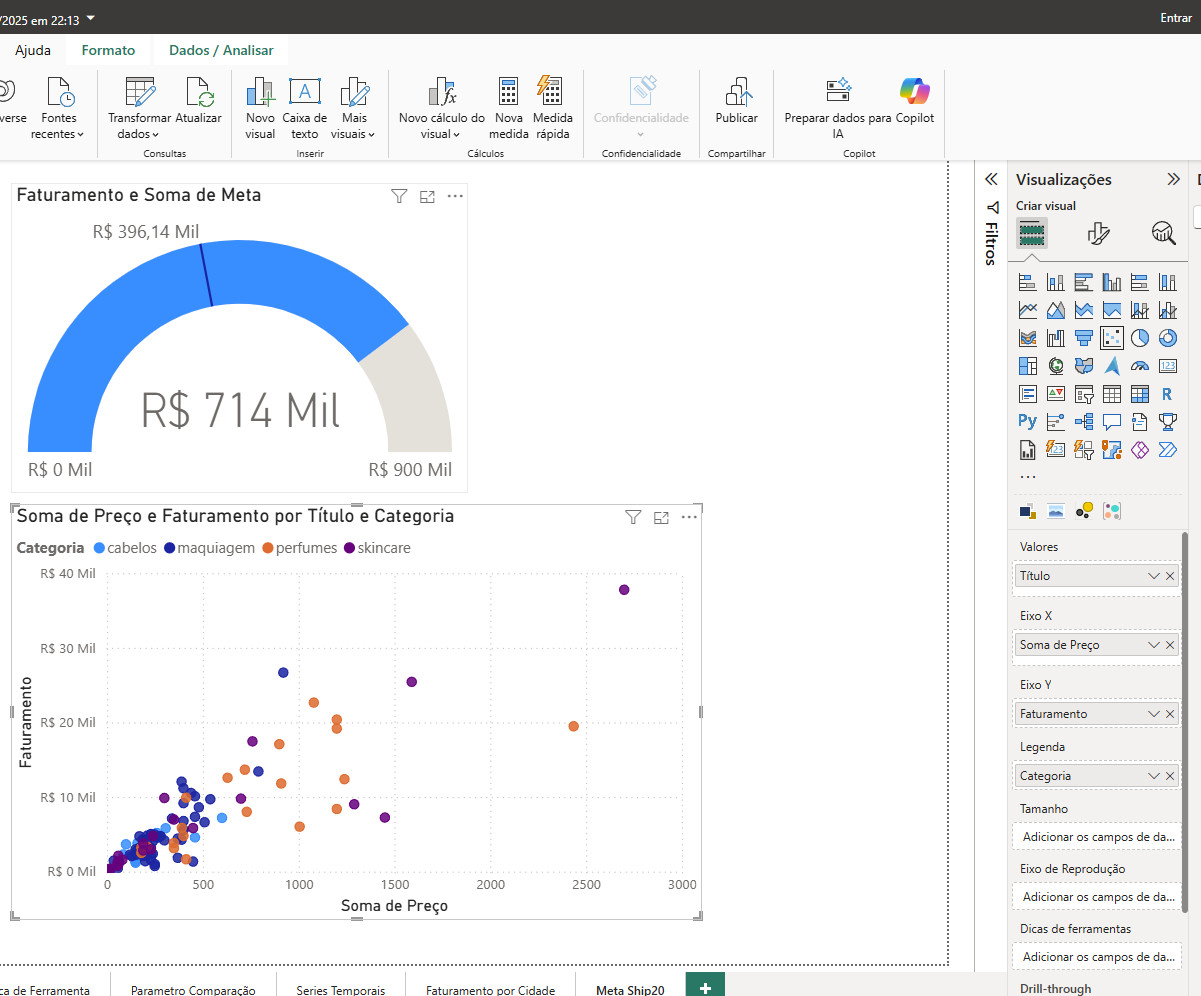Select the Power Automate visual
This screenshot has height=996, width=1201.
[x=1168, y=450]
